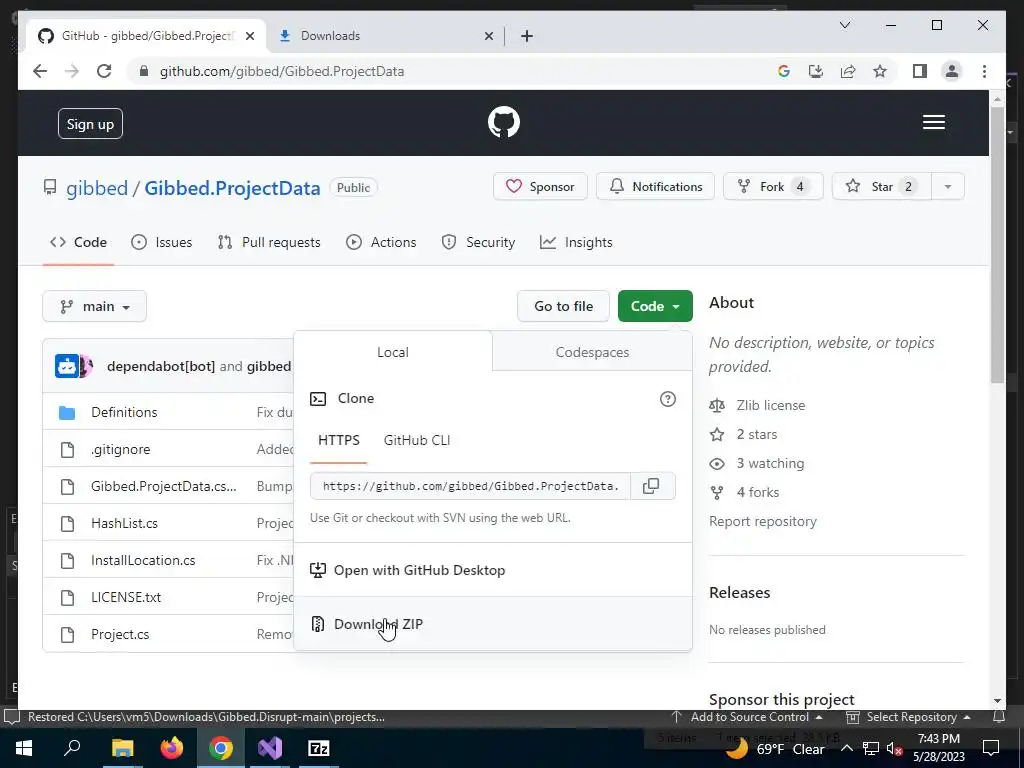Open the Actions tab
This screenshot has width=1024, height=768.
(381, 242)
